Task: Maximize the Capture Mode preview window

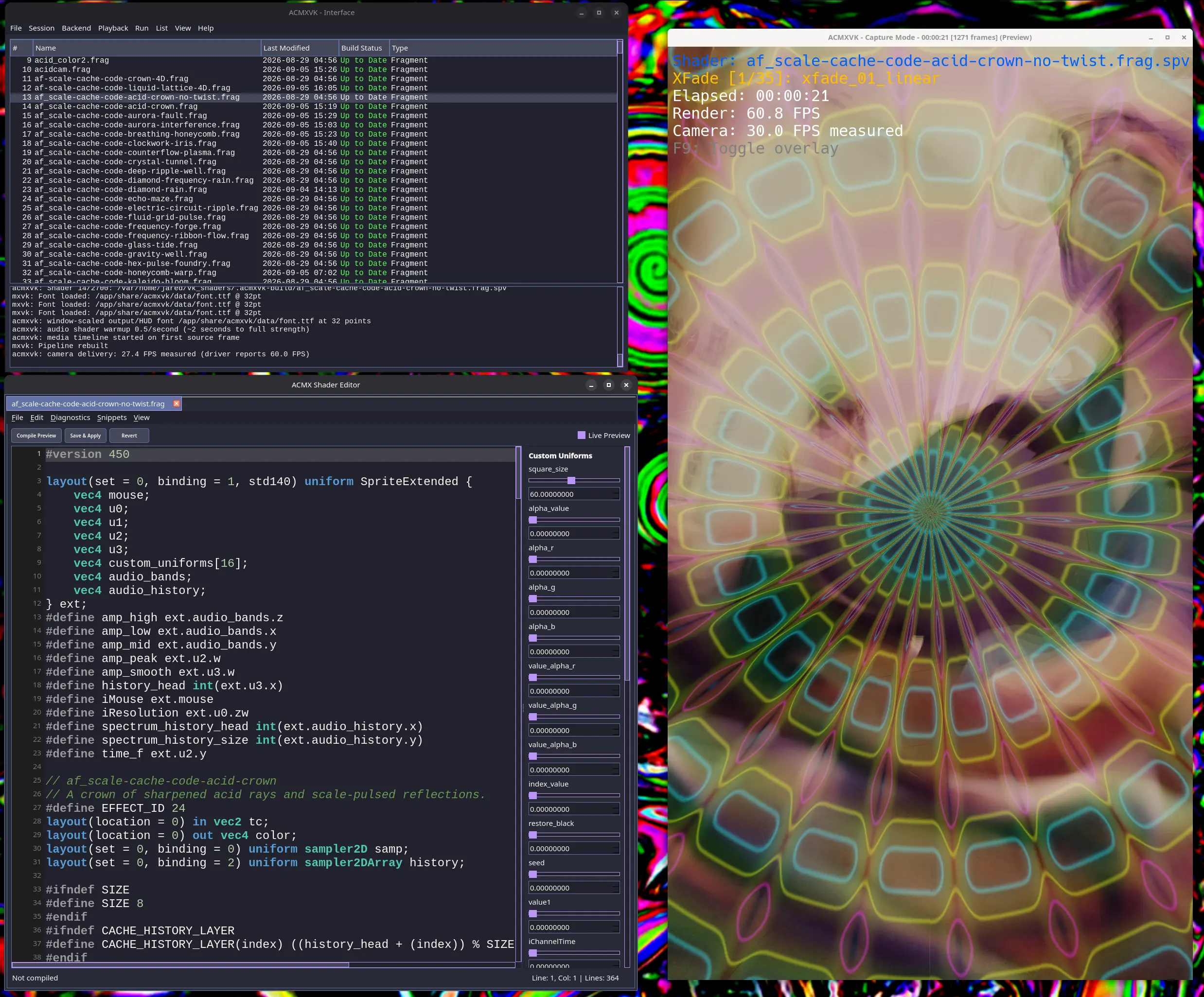Action: click(x=1168, y=37)
